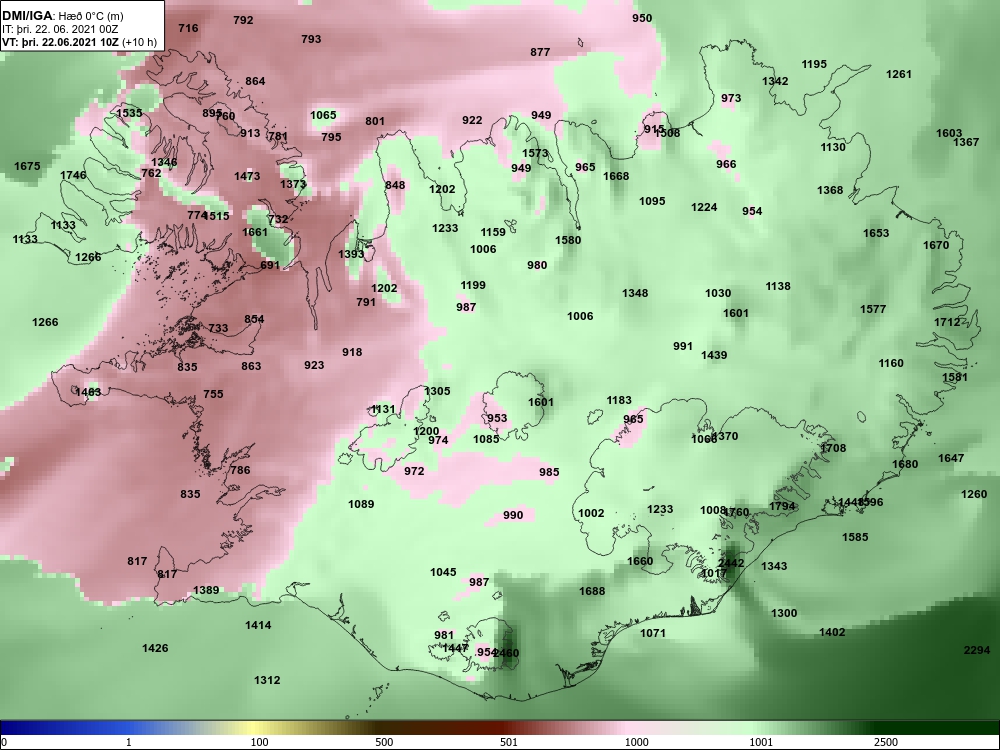Select the peak value 2442
Image resolution: width=1000 pixels, height=750 pixels.
tap(731, 563)
